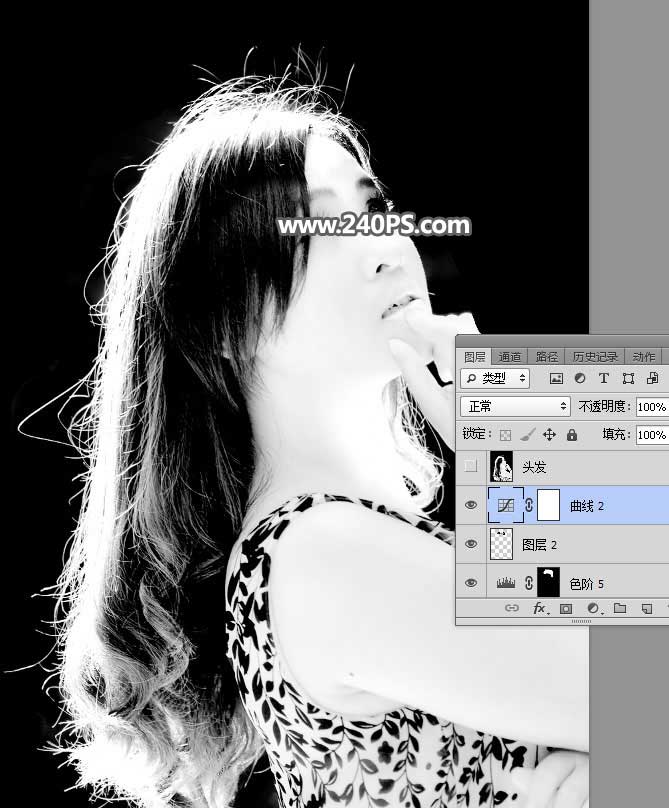Screen dimensions: 669x808
Task: Filter layers by adjustment layers icon
Action: tap(580, 379)
